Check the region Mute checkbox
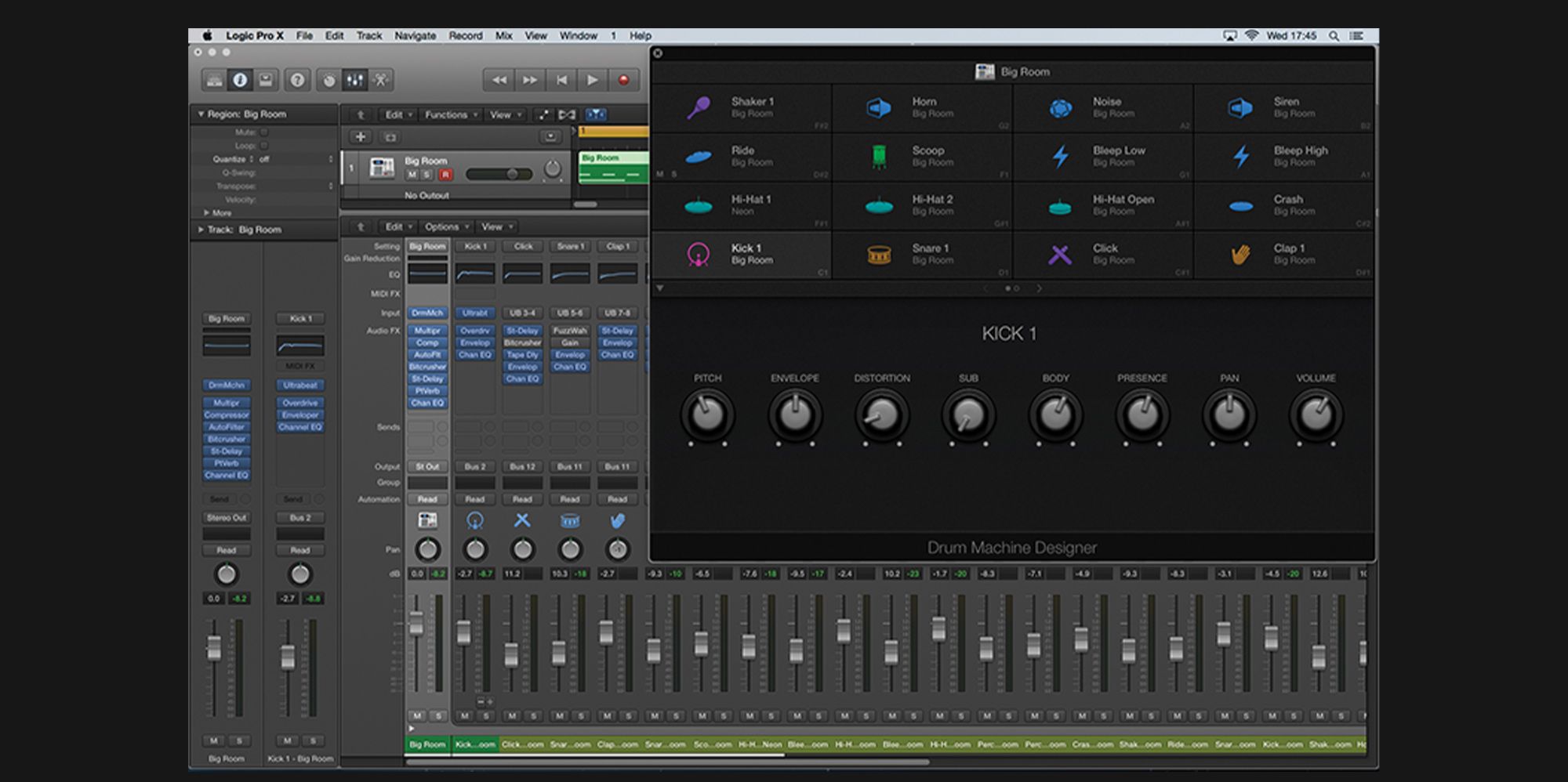The image size is (1568, 782). point(264,132)
